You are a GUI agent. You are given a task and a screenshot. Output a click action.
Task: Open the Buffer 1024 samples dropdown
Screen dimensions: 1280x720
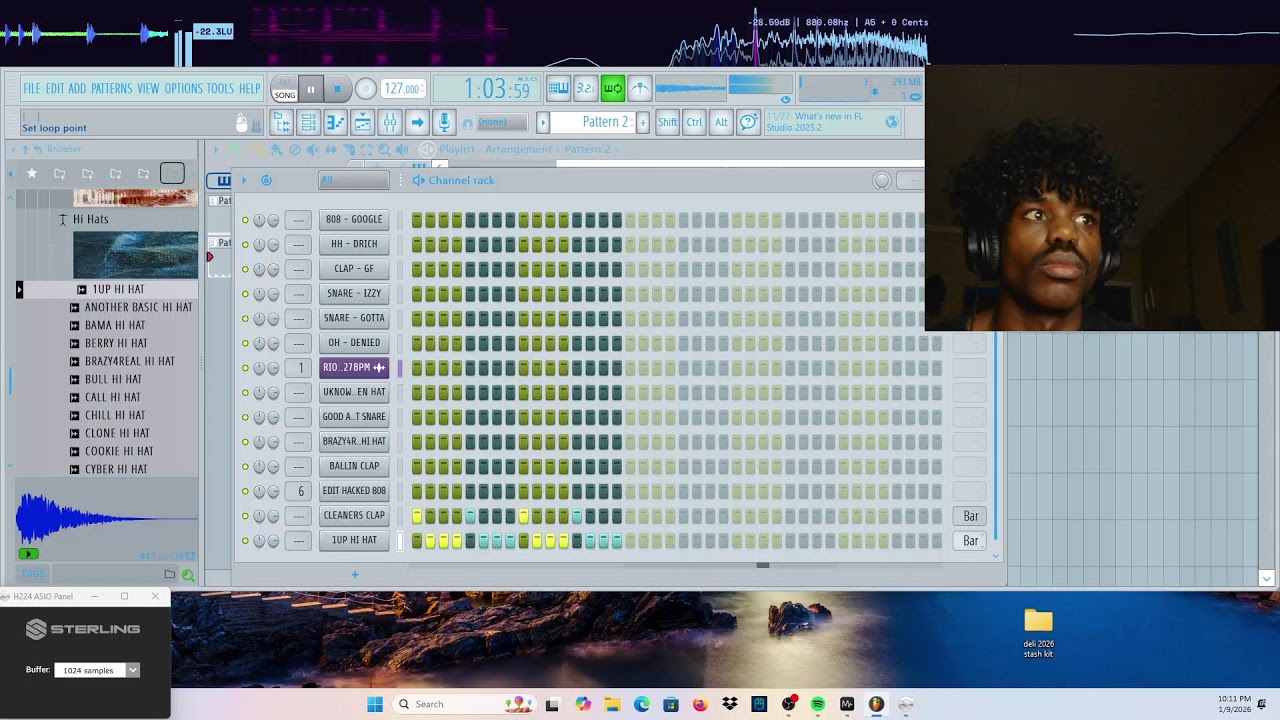coord(97,670)
